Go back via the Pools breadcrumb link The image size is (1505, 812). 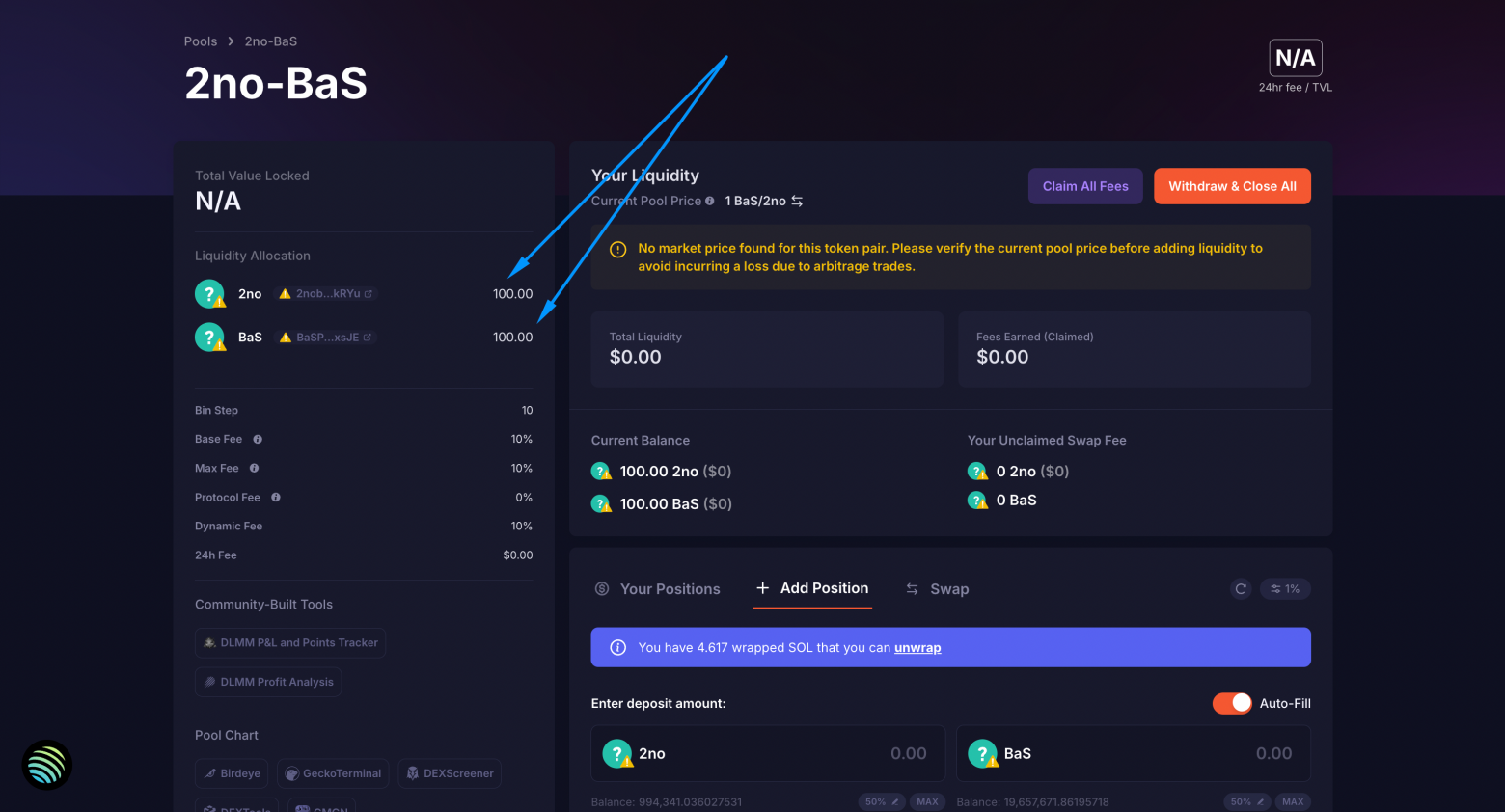coord(200,41)
